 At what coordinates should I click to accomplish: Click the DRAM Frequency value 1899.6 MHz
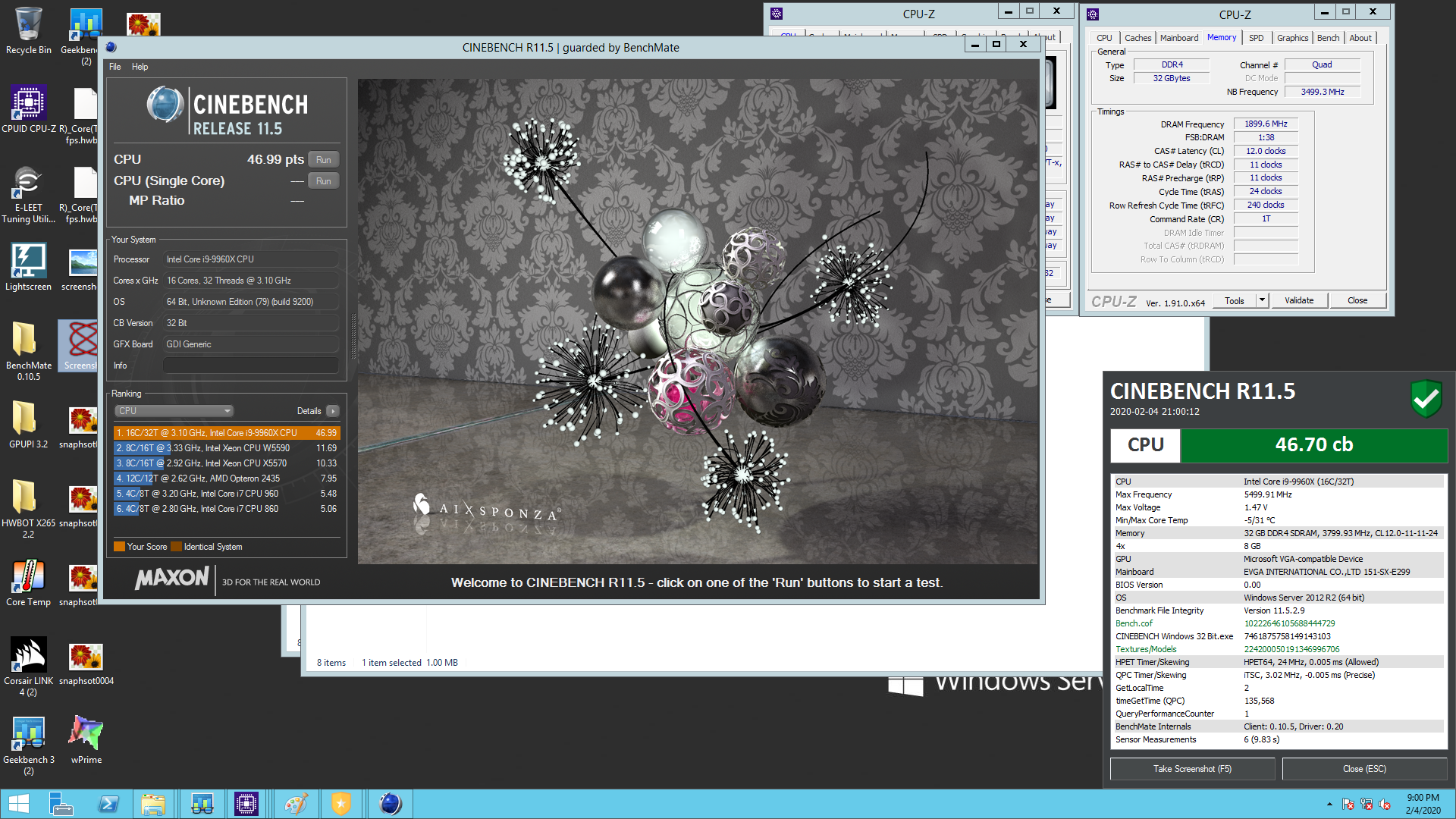coord(1266,124)
